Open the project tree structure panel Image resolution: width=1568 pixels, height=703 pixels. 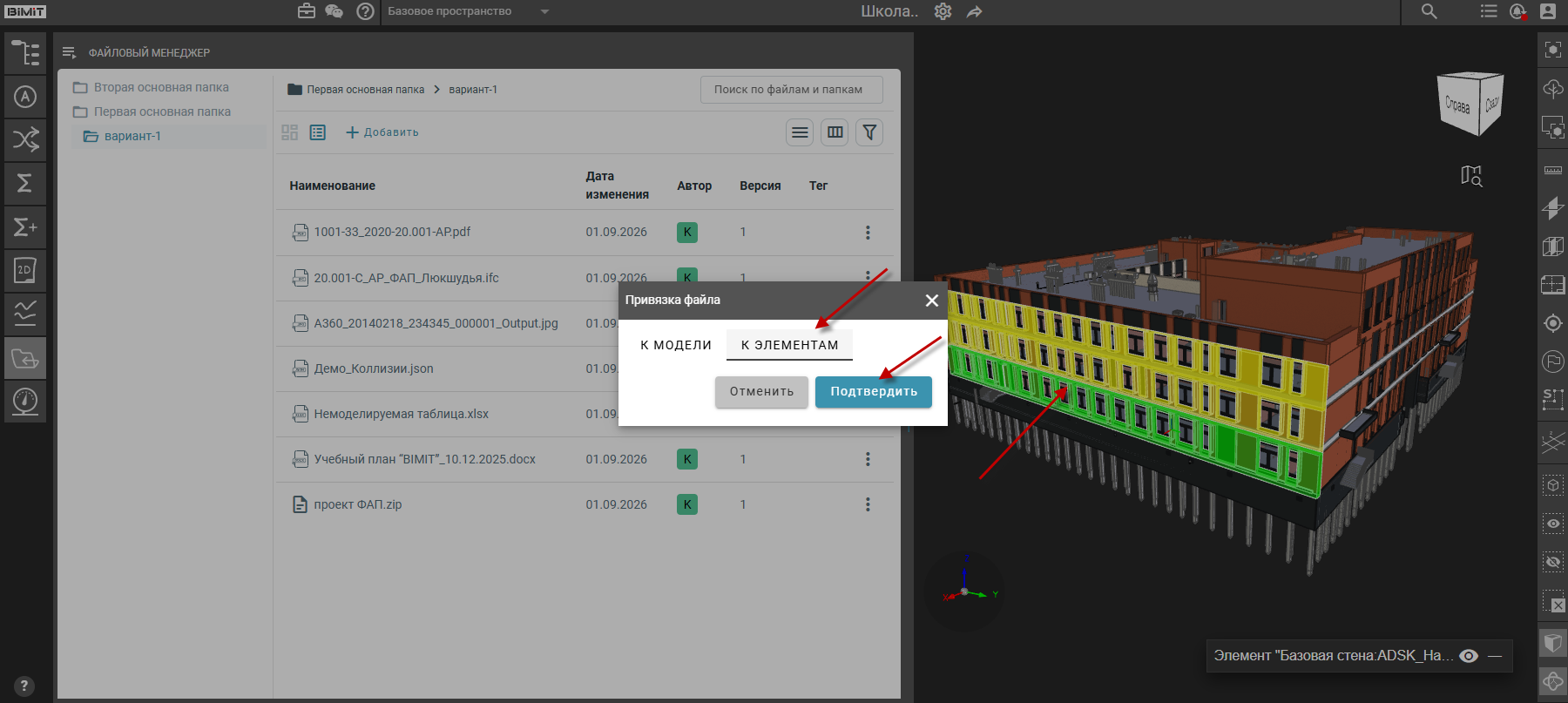click(25, 53)
